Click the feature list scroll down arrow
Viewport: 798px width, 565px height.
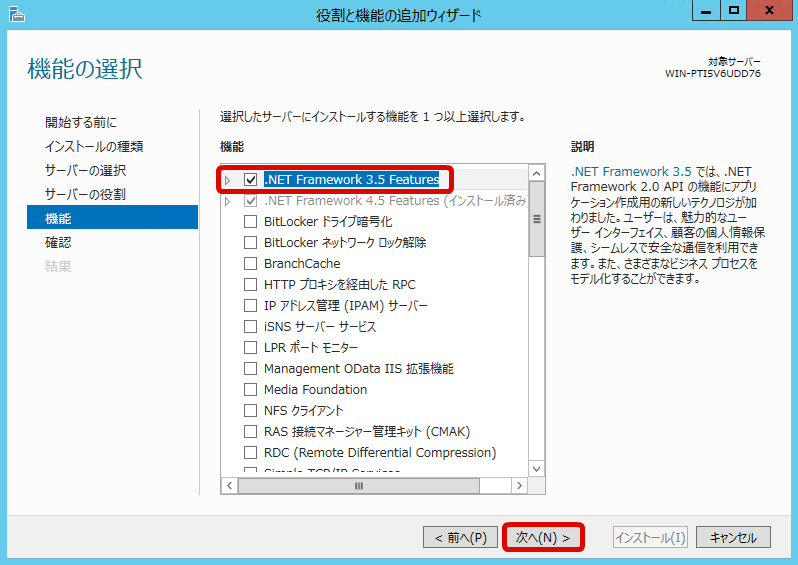tap(536, 468)
